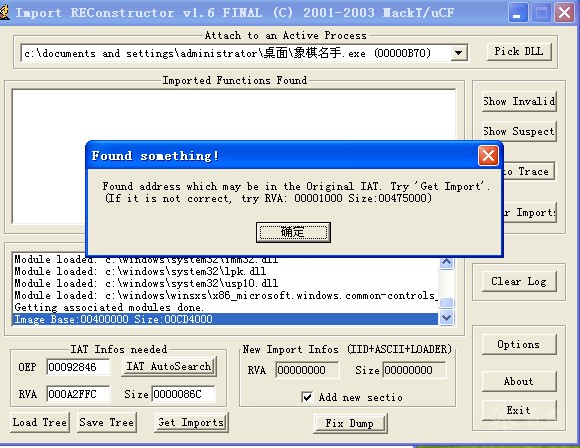Click the Import REConstructor title bar icon

pos(4,12)
